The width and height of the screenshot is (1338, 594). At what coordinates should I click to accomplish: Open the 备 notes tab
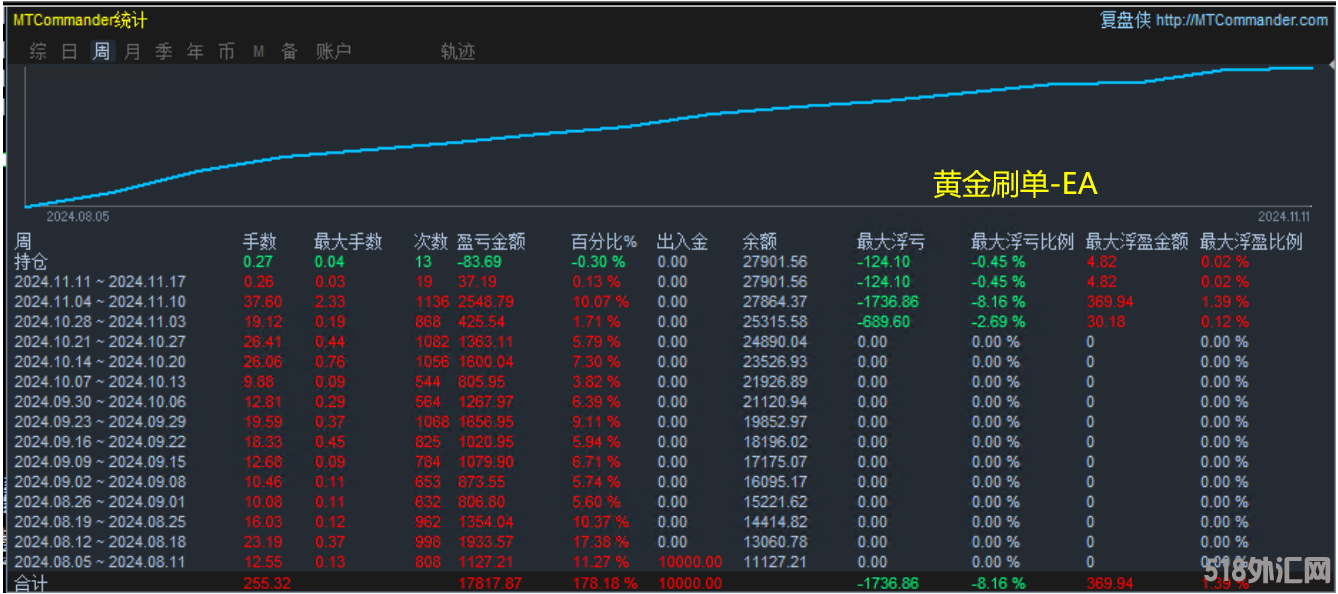289,52
